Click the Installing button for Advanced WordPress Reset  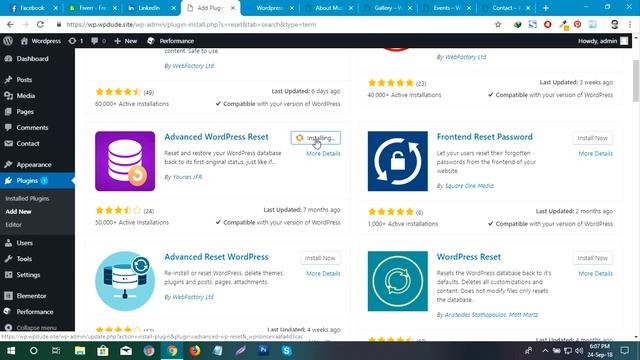point(316,138)
